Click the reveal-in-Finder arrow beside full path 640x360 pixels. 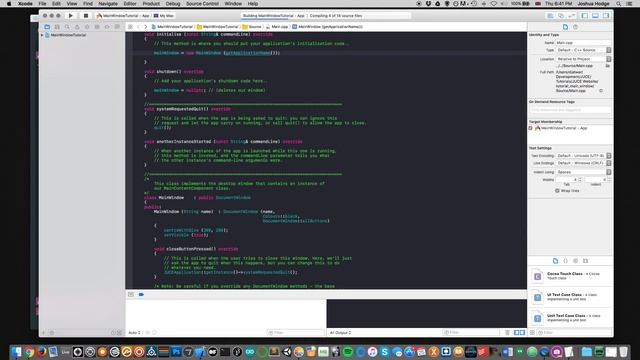[x=601, y=91]
